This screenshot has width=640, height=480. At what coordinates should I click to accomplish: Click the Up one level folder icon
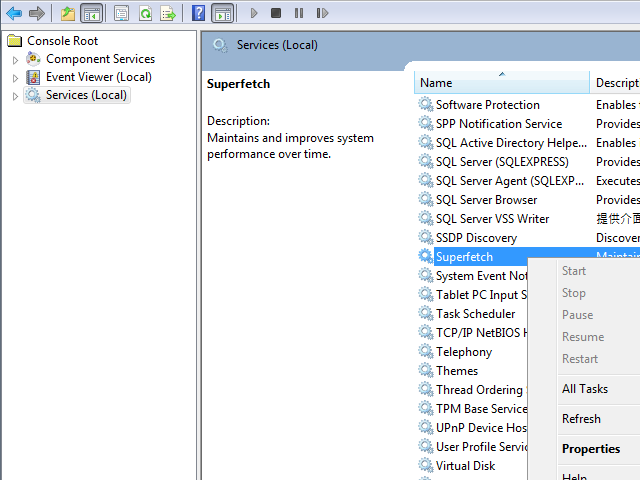(x=68, y=13)
